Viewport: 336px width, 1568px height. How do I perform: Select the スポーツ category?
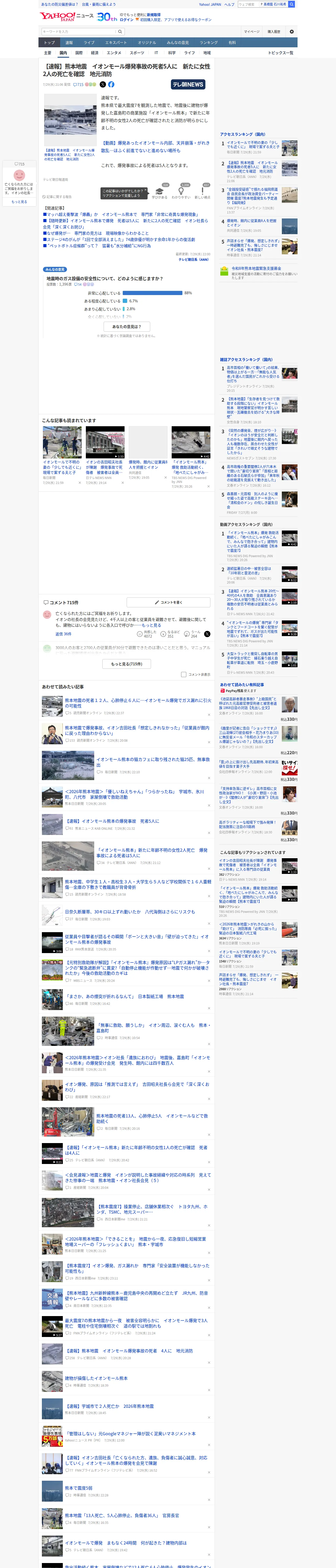(x=137, y=53)
